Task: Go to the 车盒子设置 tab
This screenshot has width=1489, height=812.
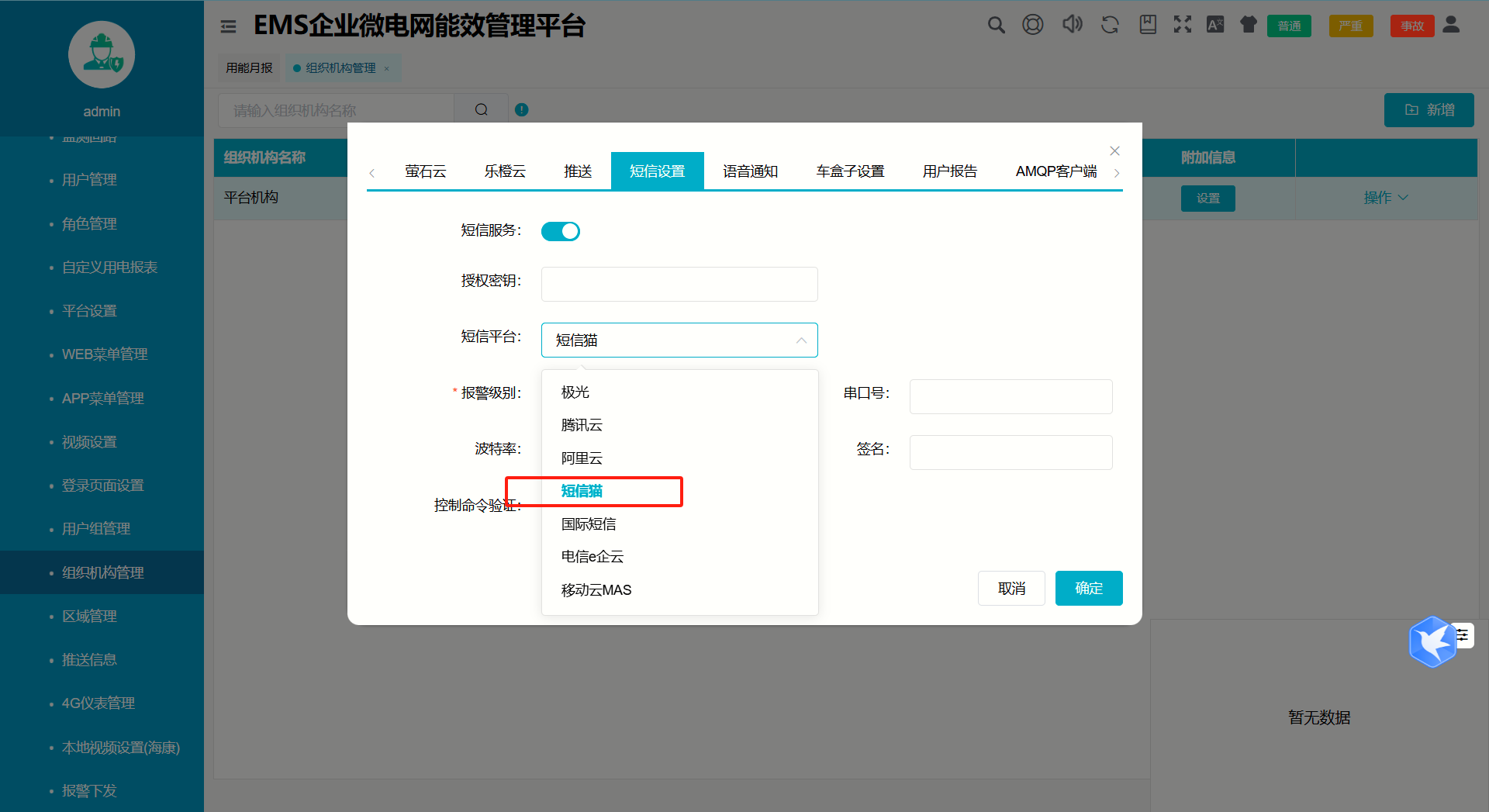Action: [x=850, y=171]
